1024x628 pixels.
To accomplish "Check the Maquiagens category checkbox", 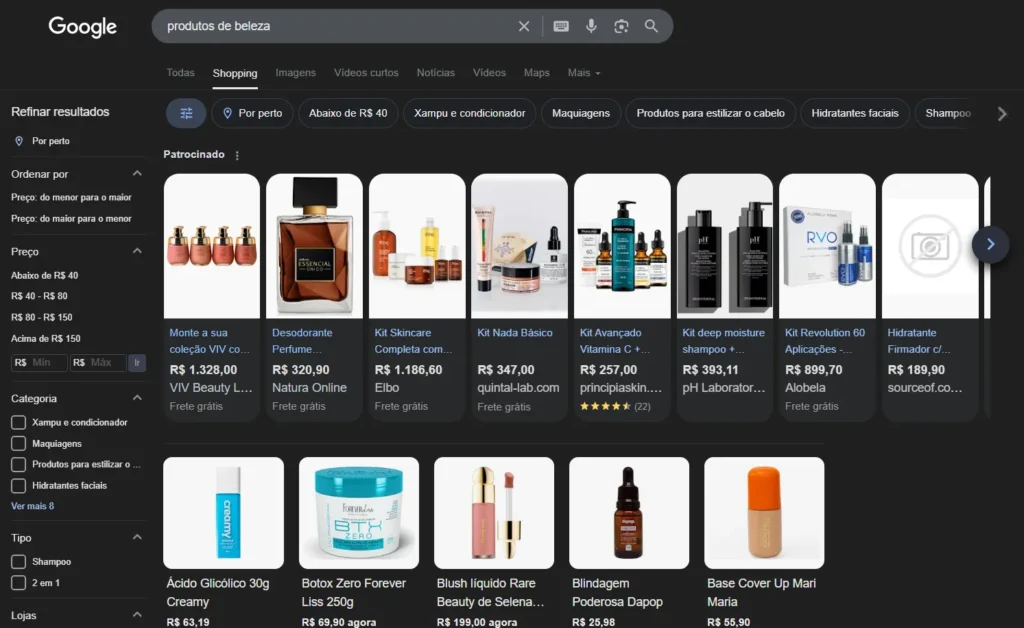I will pyautogui.click(x=18, y=444).
